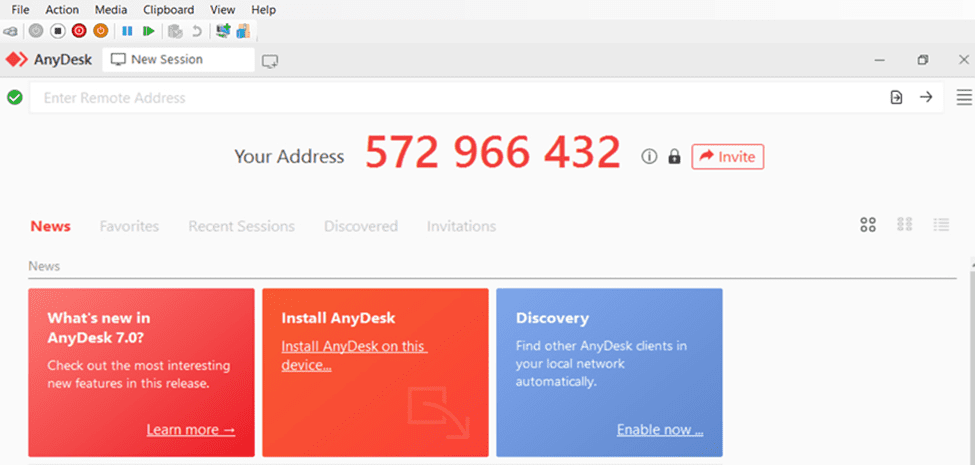Image resolution: width=975 pixels, height=465 pixels.
Task: Restore down the AnyDesk window
Action: point(923,60)
